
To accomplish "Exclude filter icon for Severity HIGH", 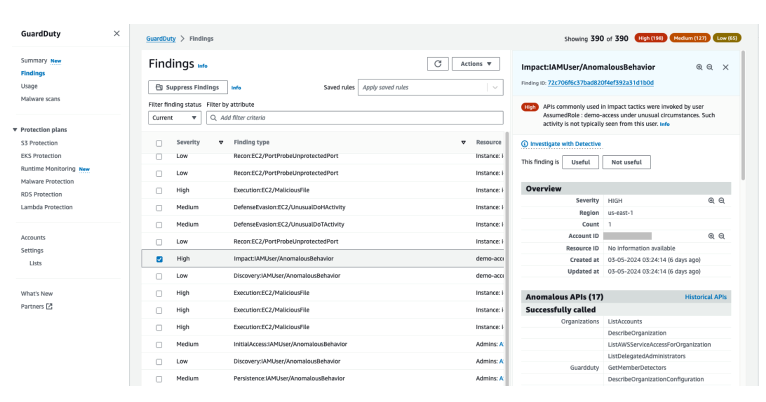I will [722, 201].
